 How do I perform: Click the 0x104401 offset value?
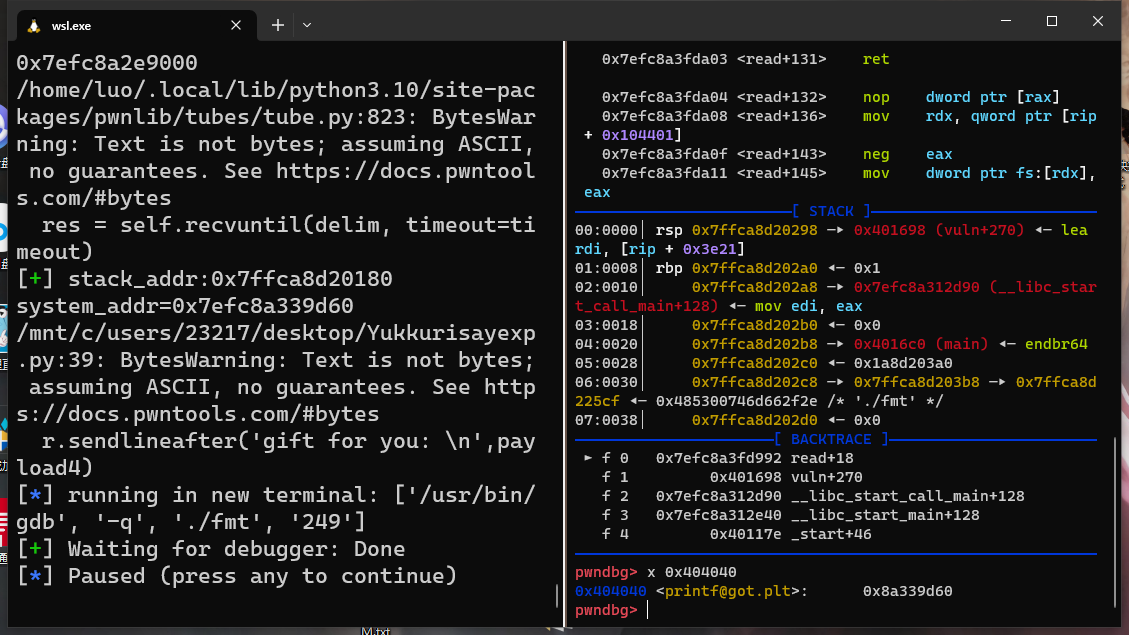pyautogui.click(x=637, y=135)
